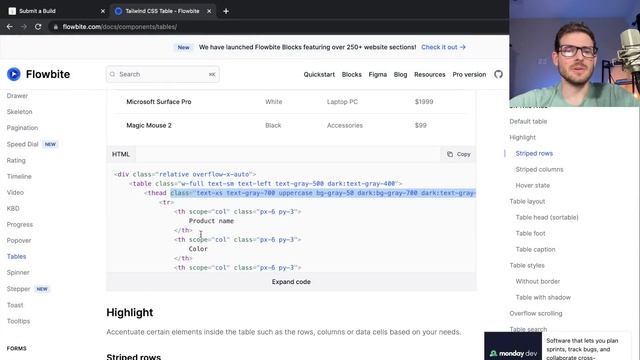Open Video in the sidebar
640x360 pixels.
pos(15,192)
